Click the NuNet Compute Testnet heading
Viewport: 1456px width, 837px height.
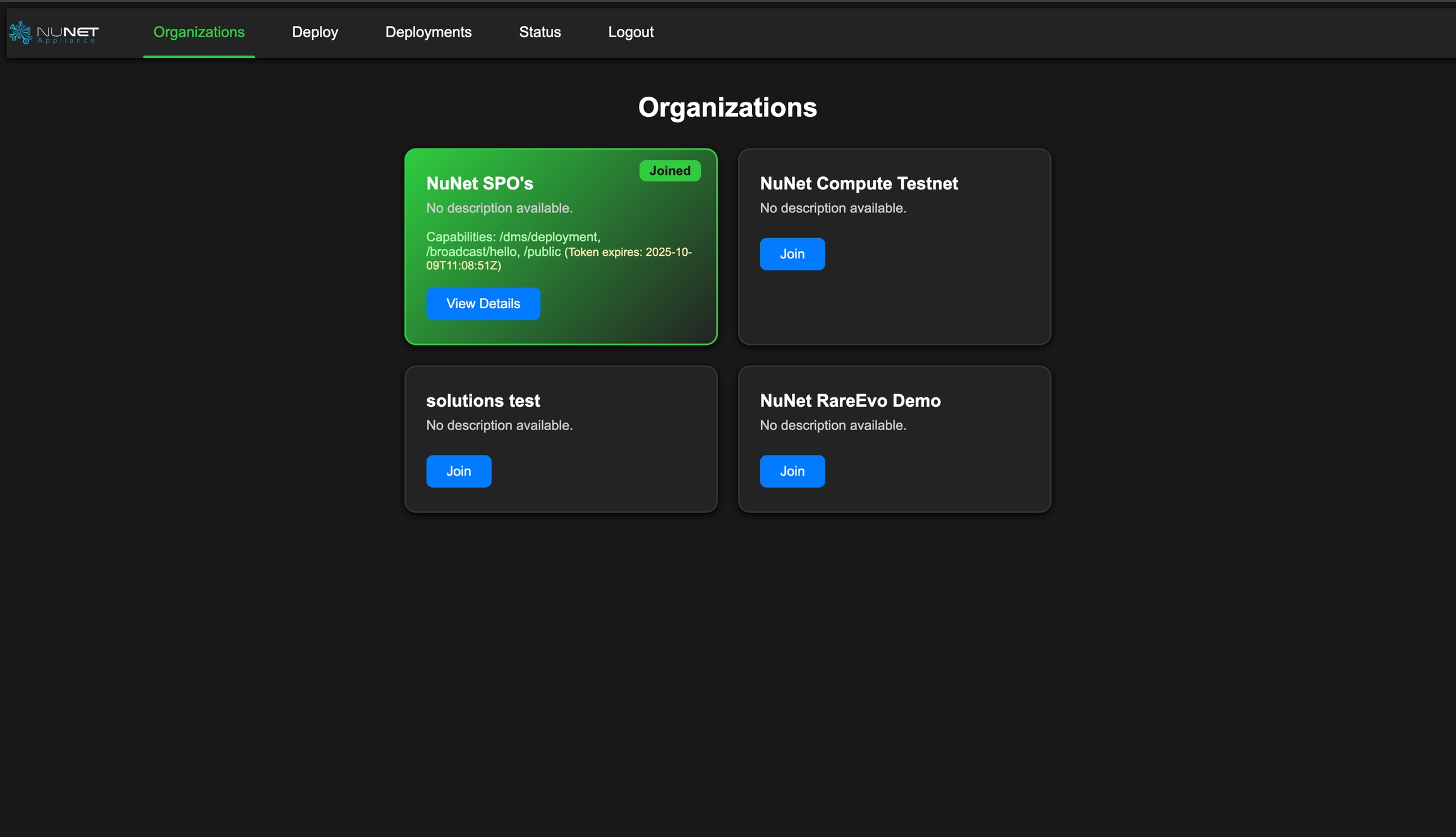858,184
